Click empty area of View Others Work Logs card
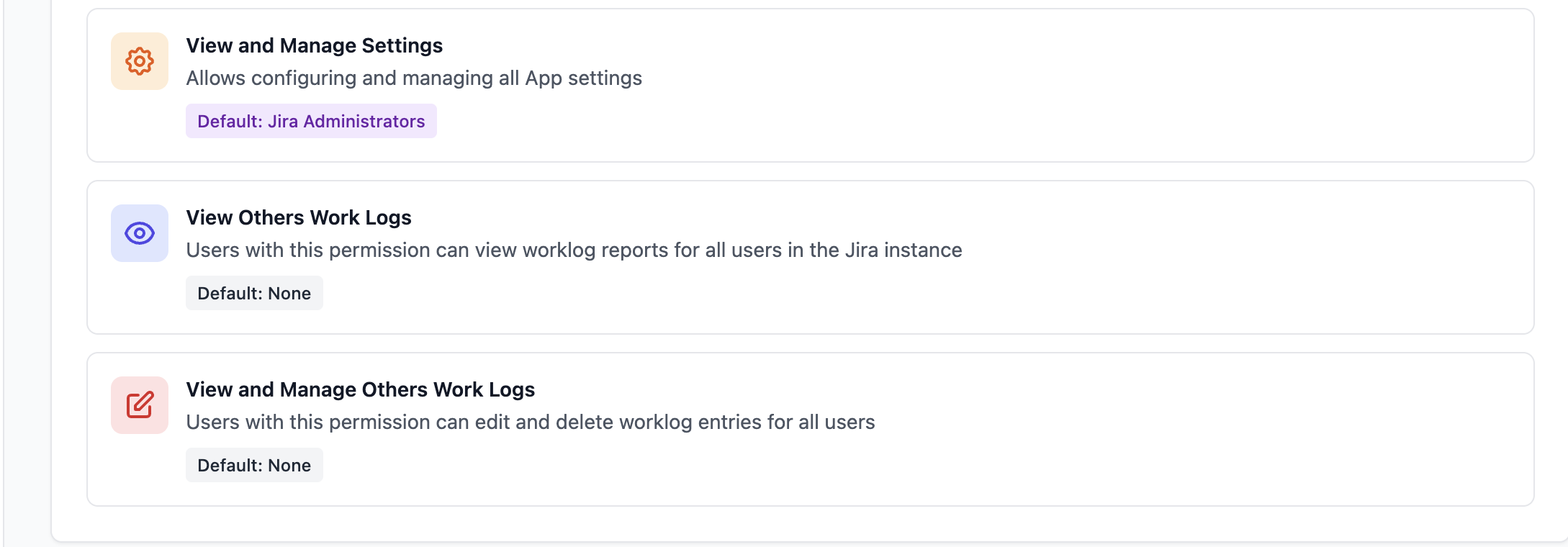This screenshot has height=547, width=1568. pos(1224,288)
